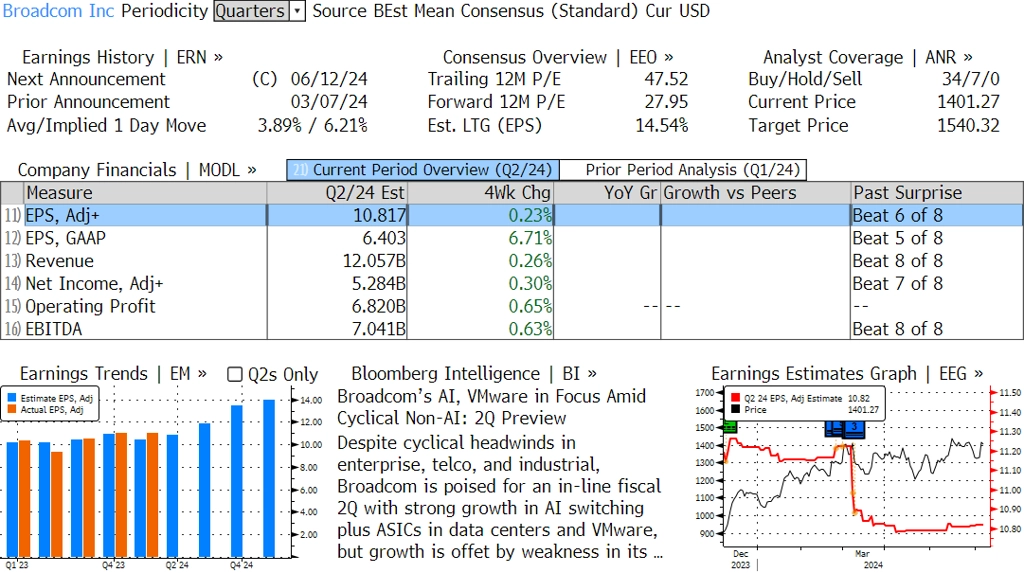Click the Avg/Implied move 3.89% / 6.21%
The image size is (1024, 573).
pos(312,125)
